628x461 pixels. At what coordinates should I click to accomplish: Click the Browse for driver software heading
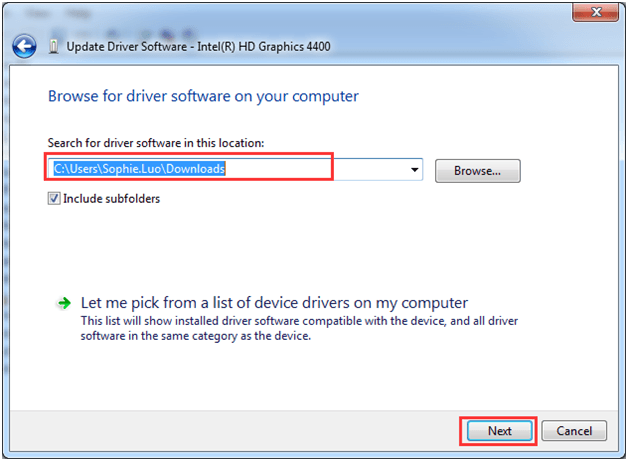[x=203, y=97]
